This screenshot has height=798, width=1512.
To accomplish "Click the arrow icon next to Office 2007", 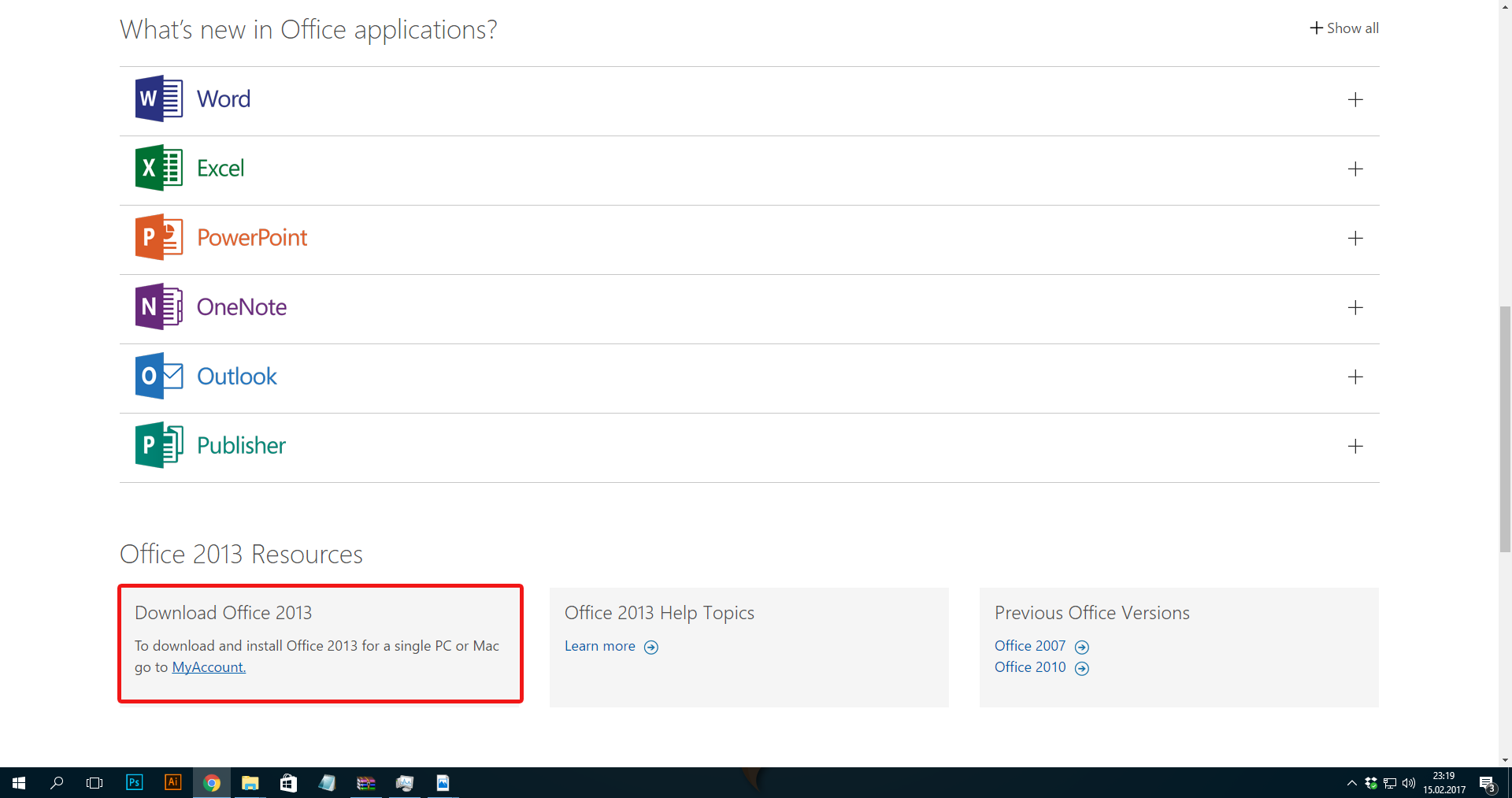I will click(x=1082, y=648).
